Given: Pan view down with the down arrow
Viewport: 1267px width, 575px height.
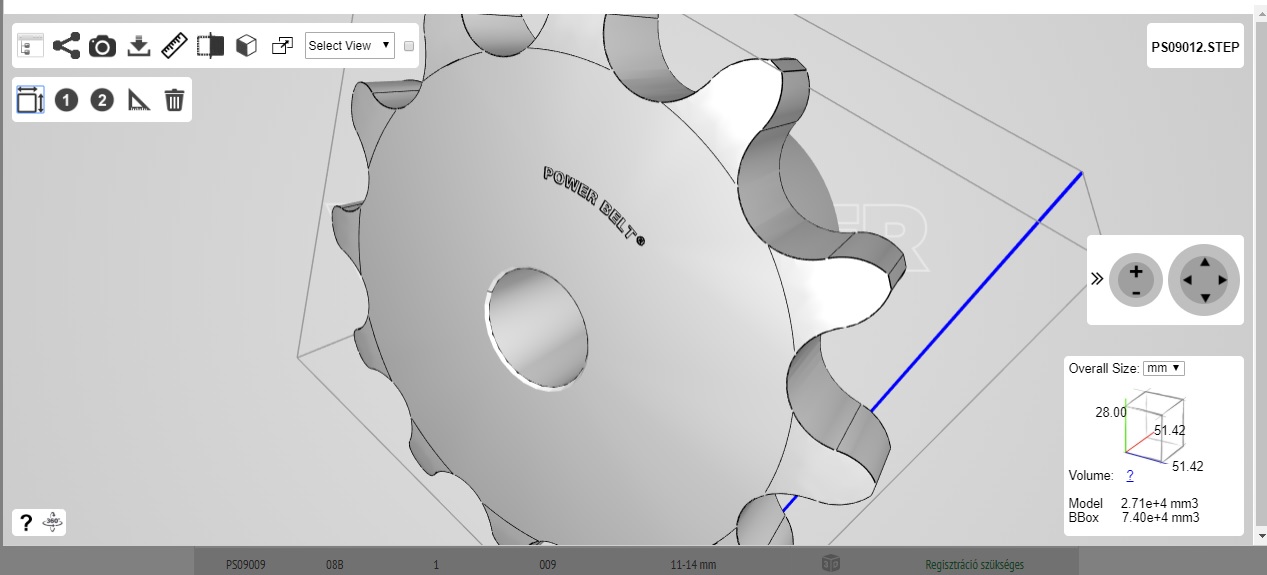Looking at the screenshot, I should tap(1205, 298).
